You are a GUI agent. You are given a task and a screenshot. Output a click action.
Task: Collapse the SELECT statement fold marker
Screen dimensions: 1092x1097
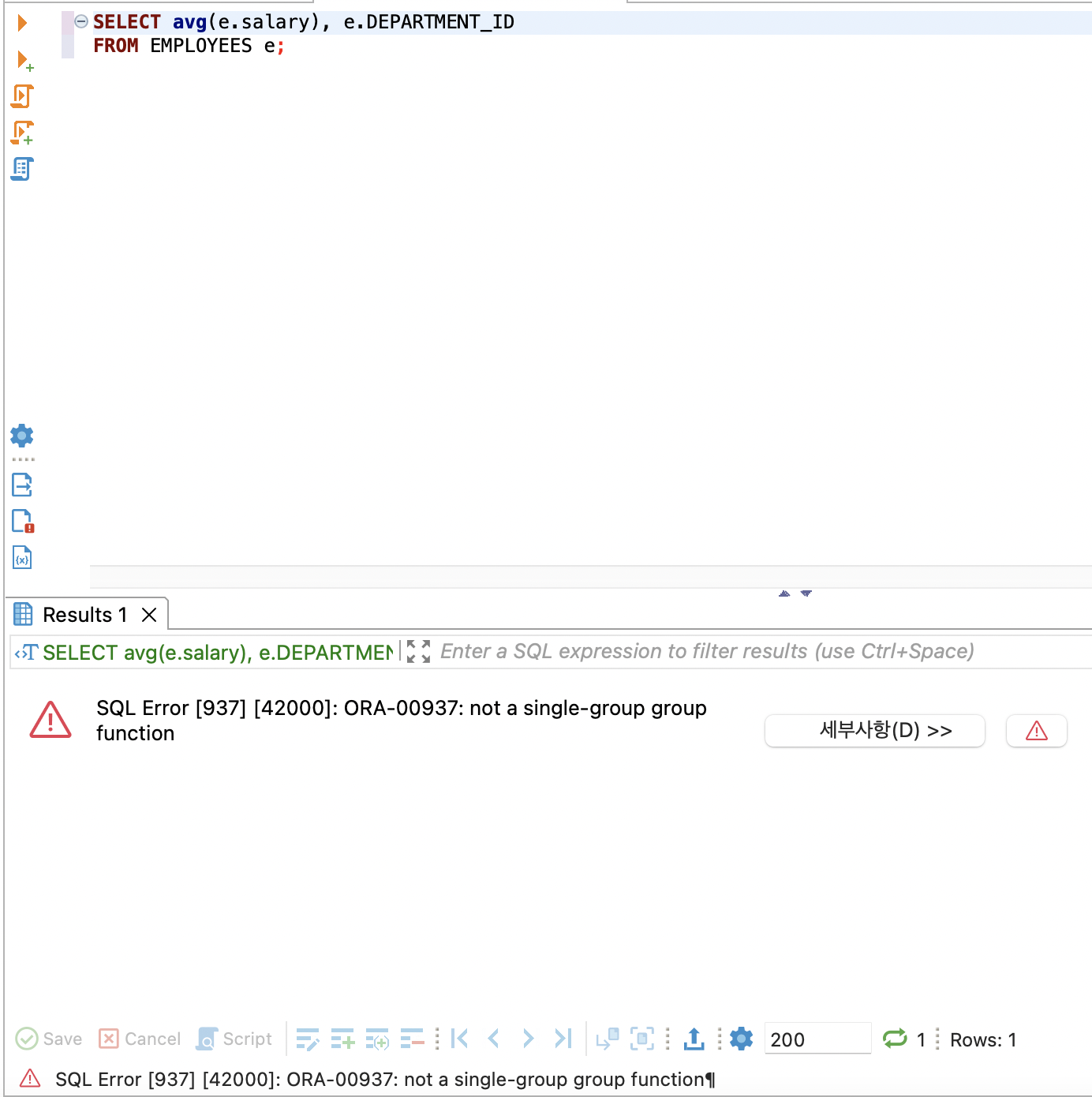point(81,22)
